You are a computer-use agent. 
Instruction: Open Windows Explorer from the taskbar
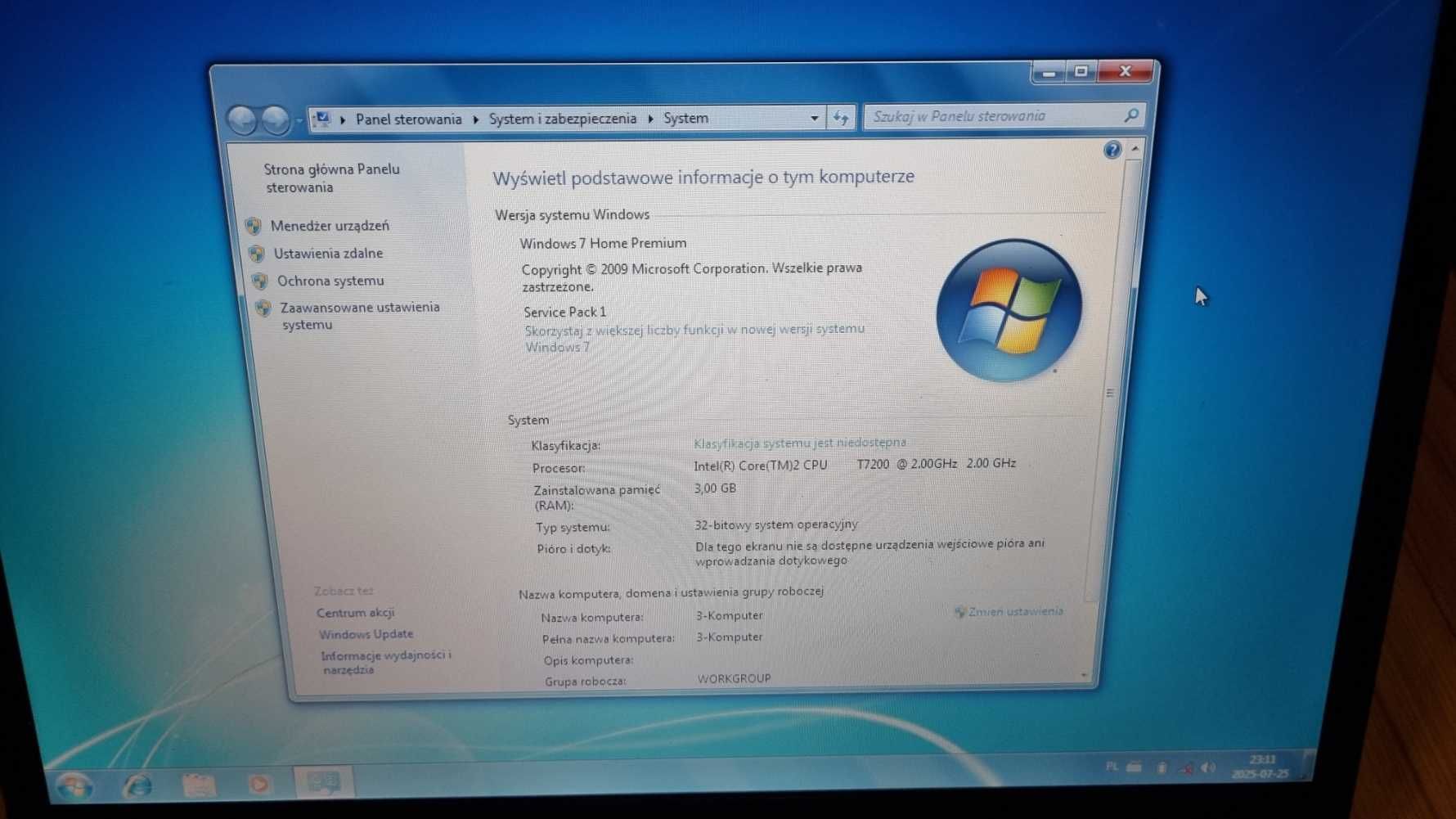198,785
